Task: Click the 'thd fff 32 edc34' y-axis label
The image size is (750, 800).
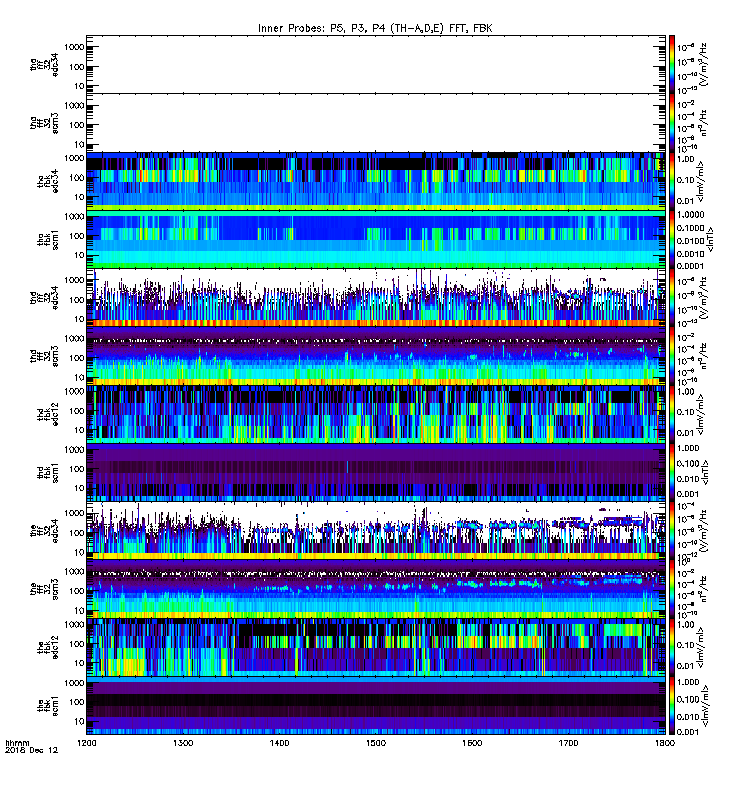Action: pyautogui.click(x=44, y=298)
